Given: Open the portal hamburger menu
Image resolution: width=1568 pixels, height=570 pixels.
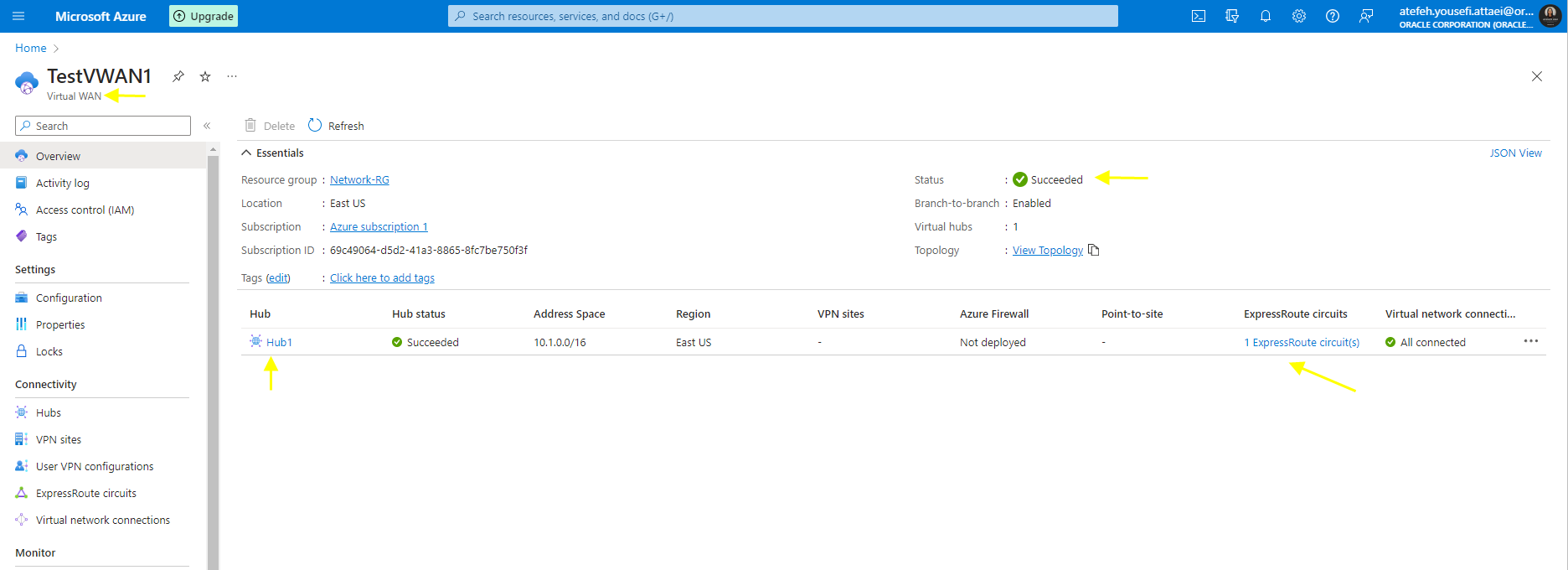Looking at the screenshot, I should click(18, 16).
